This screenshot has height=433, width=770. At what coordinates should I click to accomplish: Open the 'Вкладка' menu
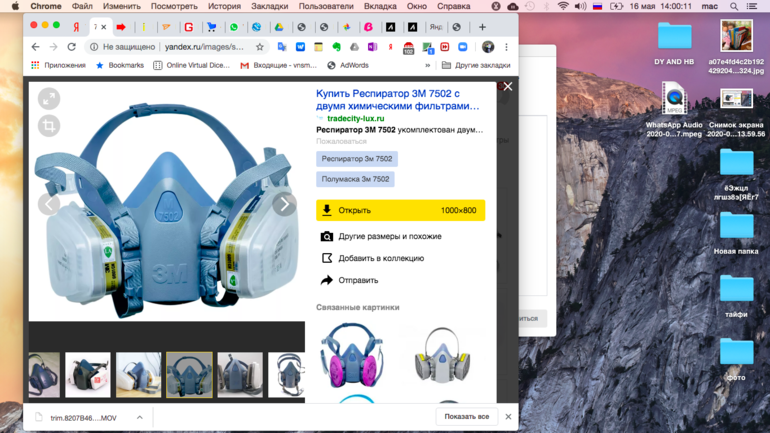(380, 6)
